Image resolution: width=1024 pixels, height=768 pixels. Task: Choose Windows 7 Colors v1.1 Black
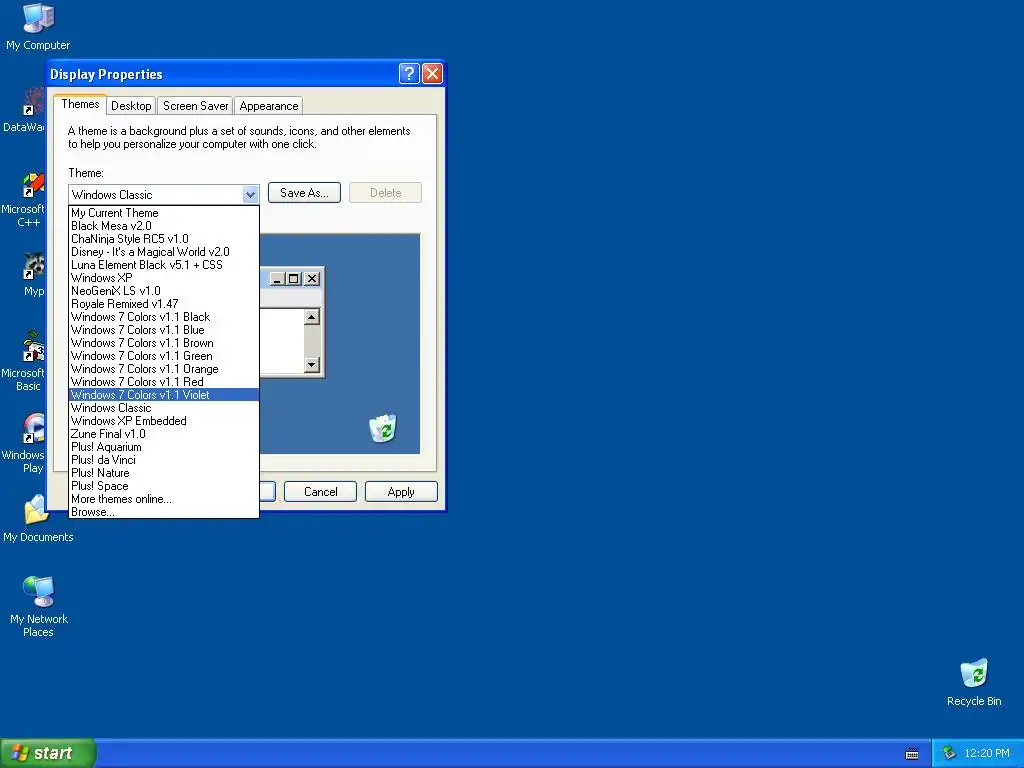[164, 317]
